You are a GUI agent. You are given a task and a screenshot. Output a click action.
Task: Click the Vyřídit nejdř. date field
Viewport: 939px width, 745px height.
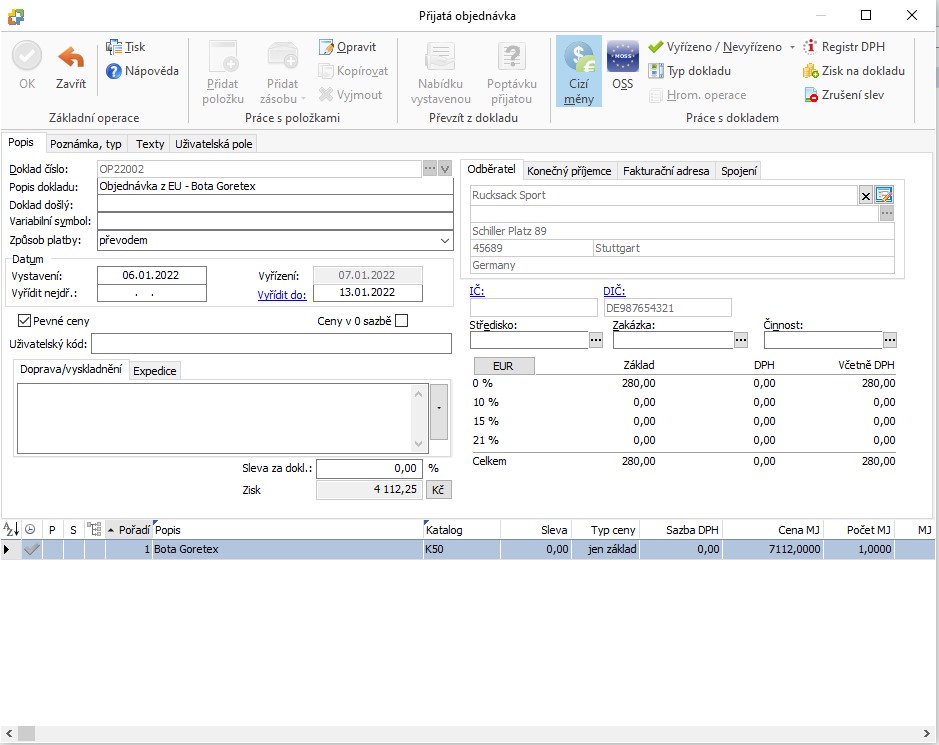click(x=152, y=293)
